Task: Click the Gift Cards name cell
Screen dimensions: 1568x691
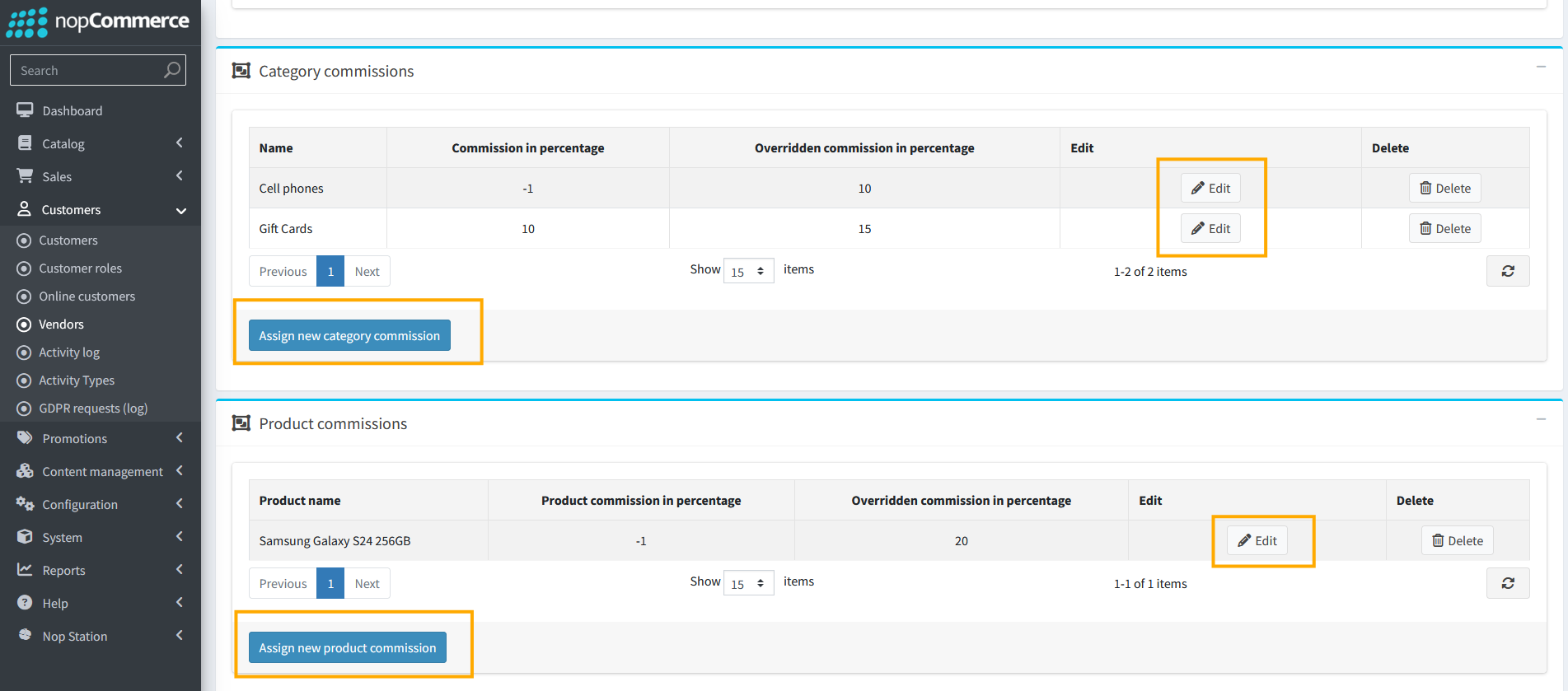Action: click(x=318, y=229)
